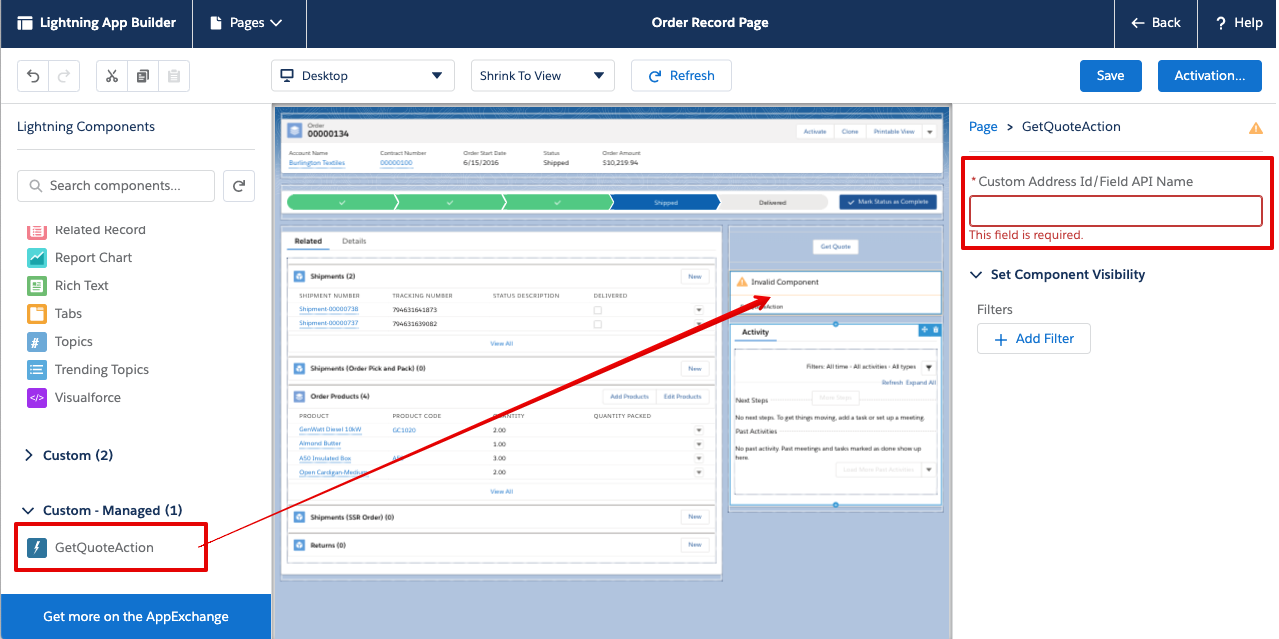Click the Get Quote button in the canvas
This screenshot has width=1279, height=639.
point(838,246)
